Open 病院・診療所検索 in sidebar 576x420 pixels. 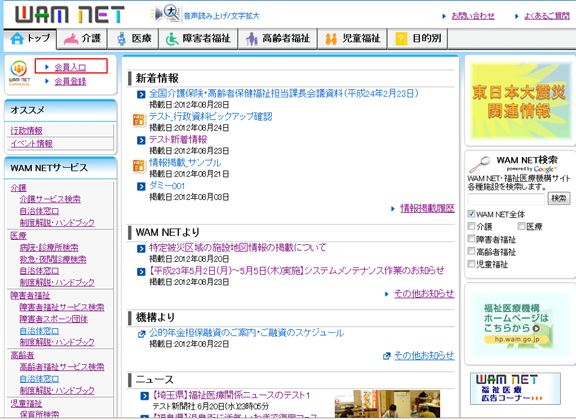pyautogui.click(x=49, y=247)
